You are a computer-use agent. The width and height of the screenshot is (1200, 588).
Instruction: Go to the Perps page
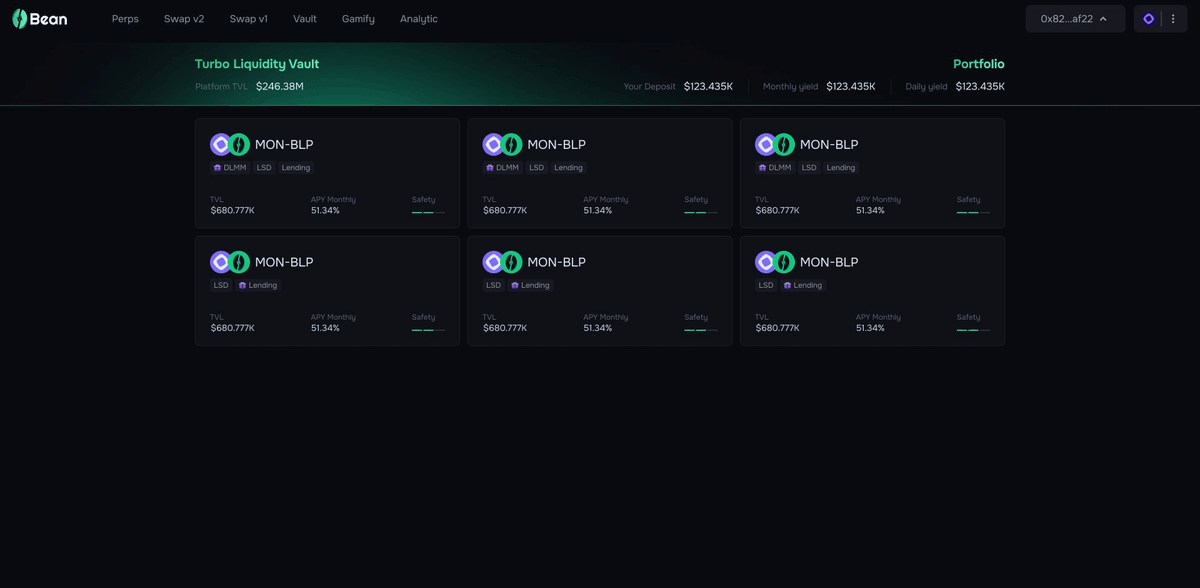tap(125, 19)
